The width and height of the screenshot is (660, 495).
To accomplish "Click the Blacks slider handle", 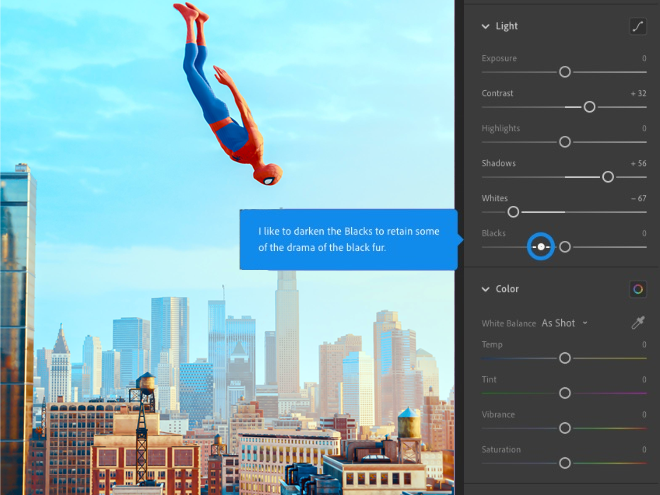I will click(565, 247).
